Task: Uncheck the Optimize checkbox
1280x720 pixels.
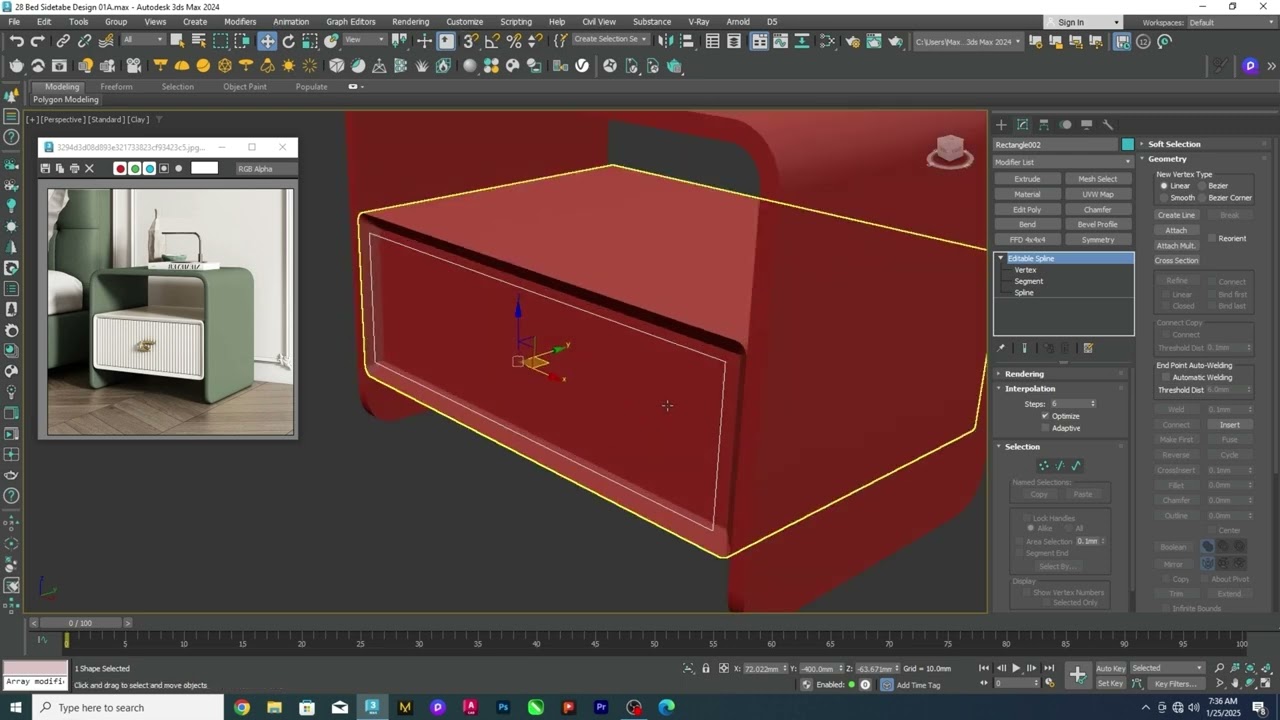Action: [1045, 416]
